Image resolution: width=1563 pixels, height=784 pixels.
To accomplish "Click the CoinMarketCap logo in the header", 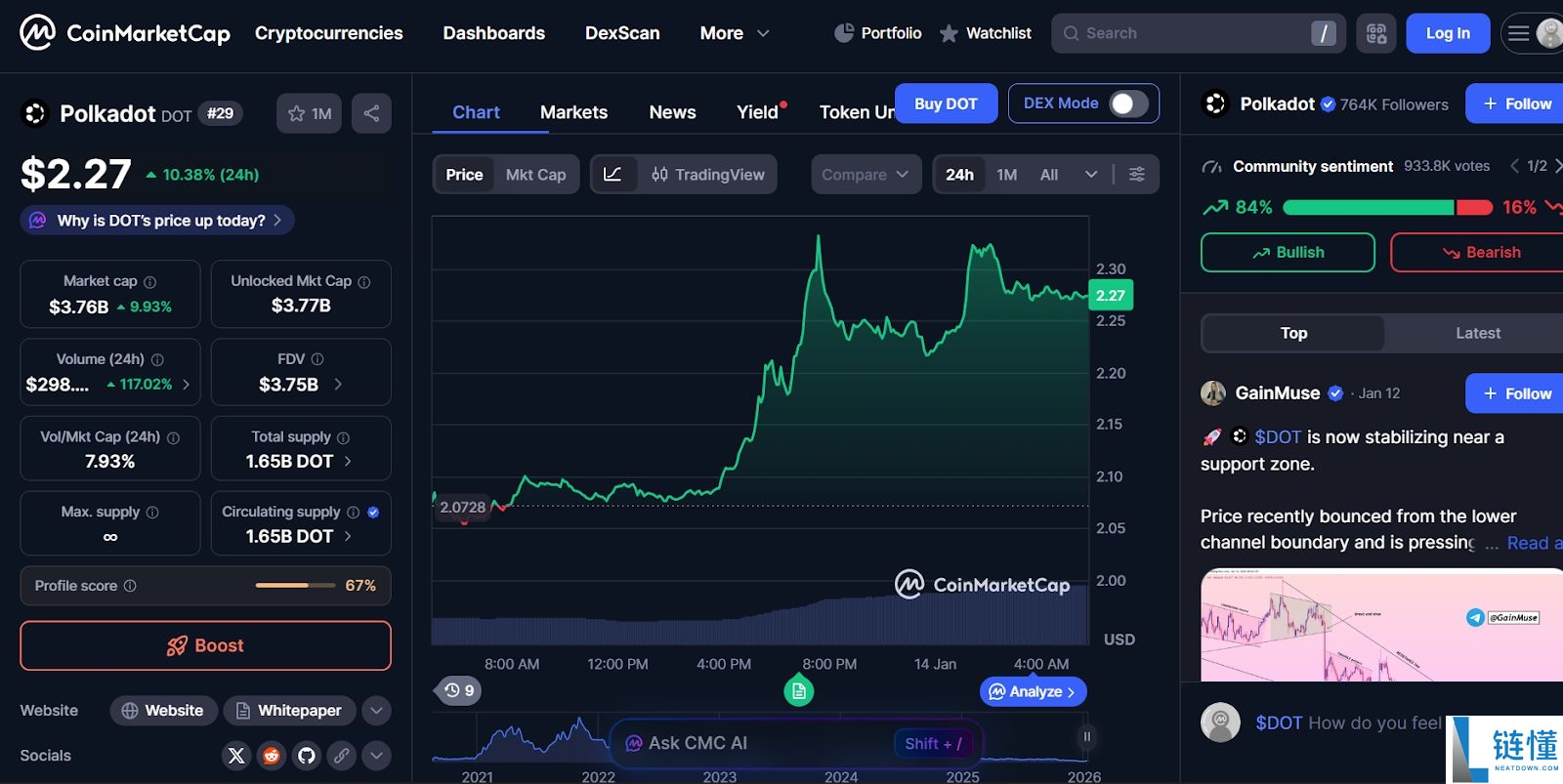I will point(125,33).
